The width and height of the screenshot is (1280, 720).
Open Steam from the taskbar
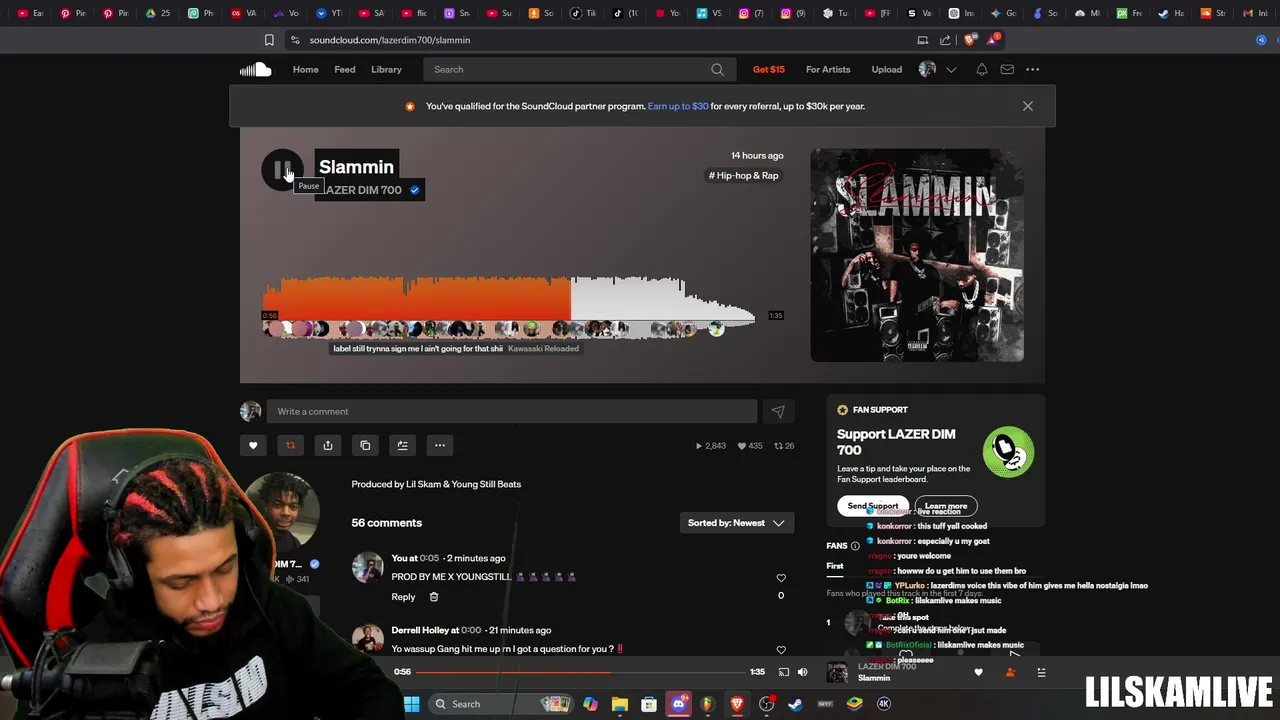[x=796, y=704]
